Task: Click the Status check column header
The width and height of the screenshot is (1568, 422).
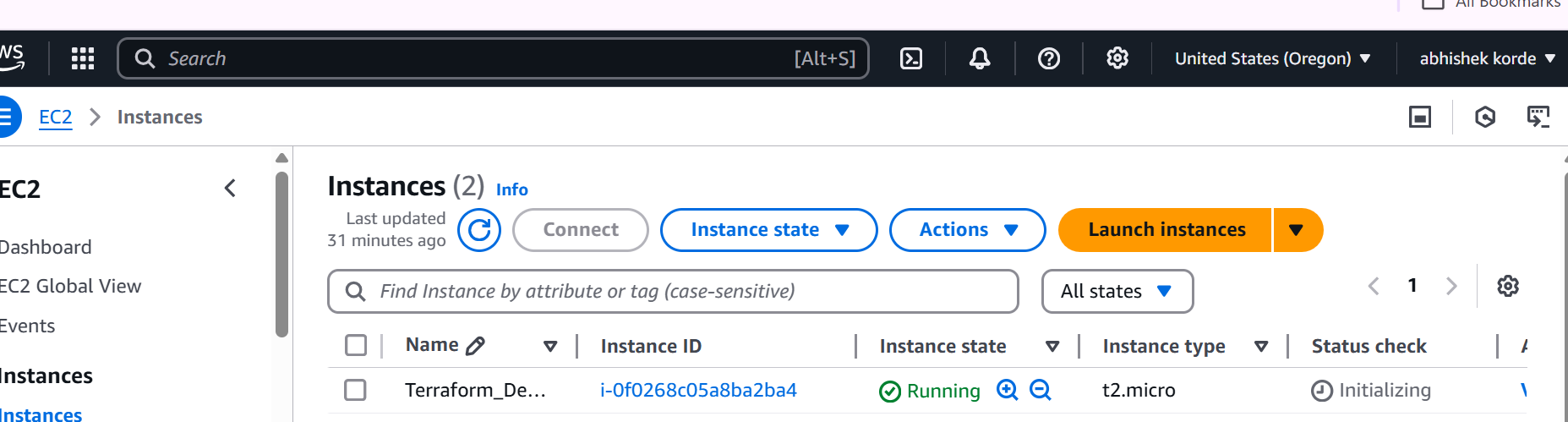Action: point(1369,346)
